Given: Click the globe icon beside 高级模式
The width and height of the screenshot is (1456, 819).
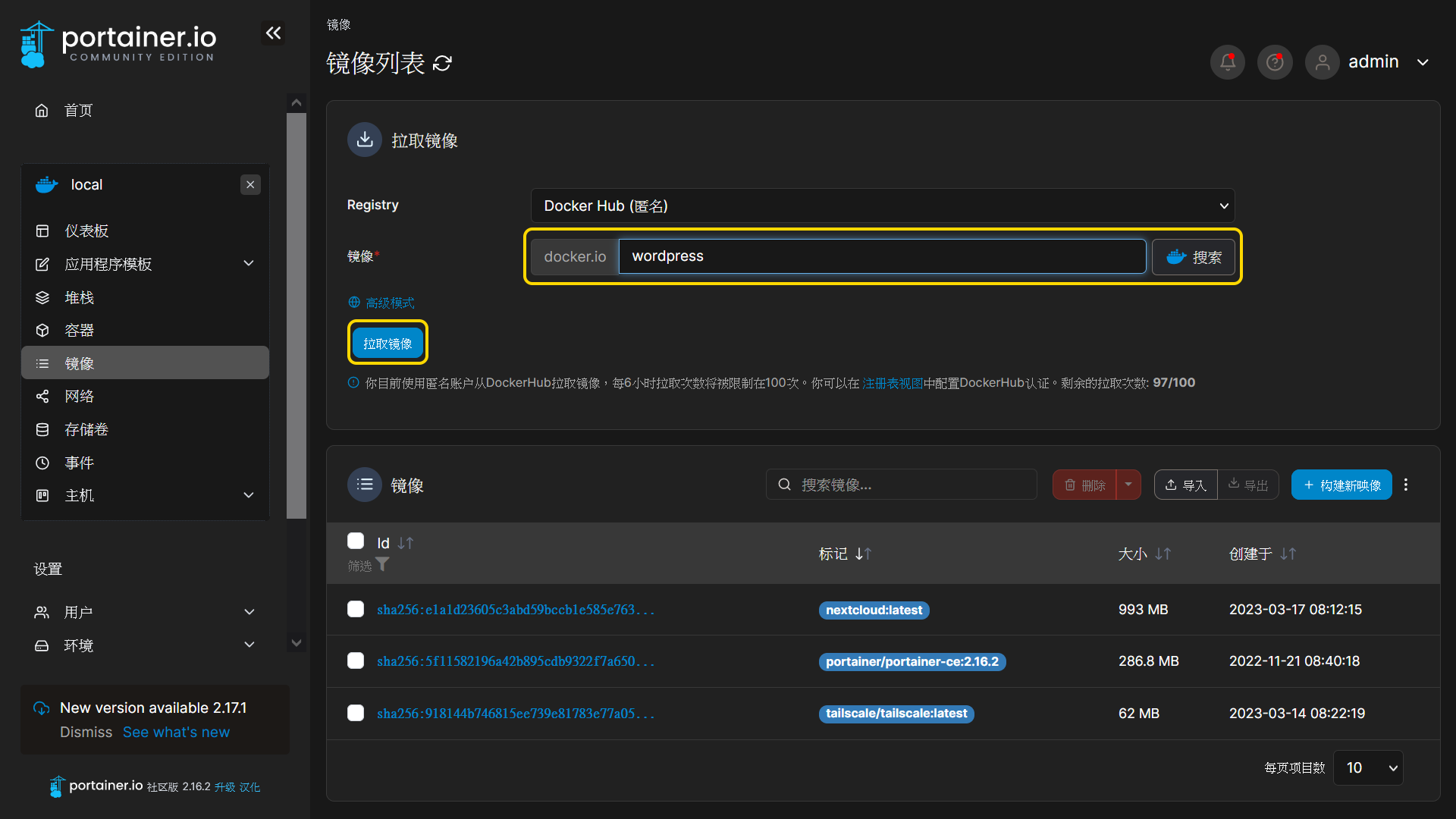Looking at the screenshot, I should 354,303.
